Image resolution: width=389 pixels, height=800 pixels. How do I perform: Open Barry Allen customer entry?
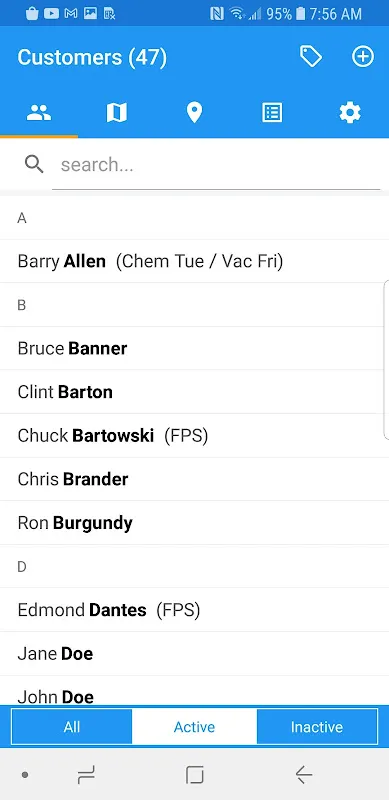(194, 261)
